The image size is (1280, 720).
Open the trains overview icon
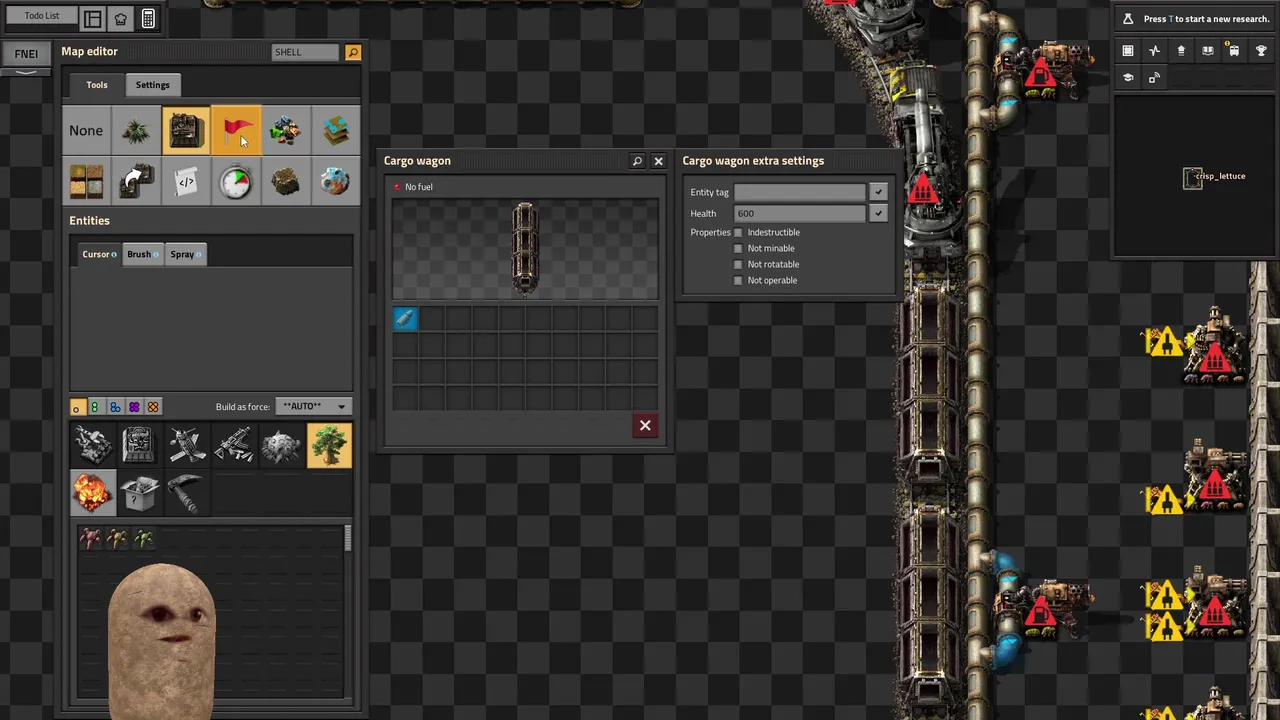(1234, 51)
